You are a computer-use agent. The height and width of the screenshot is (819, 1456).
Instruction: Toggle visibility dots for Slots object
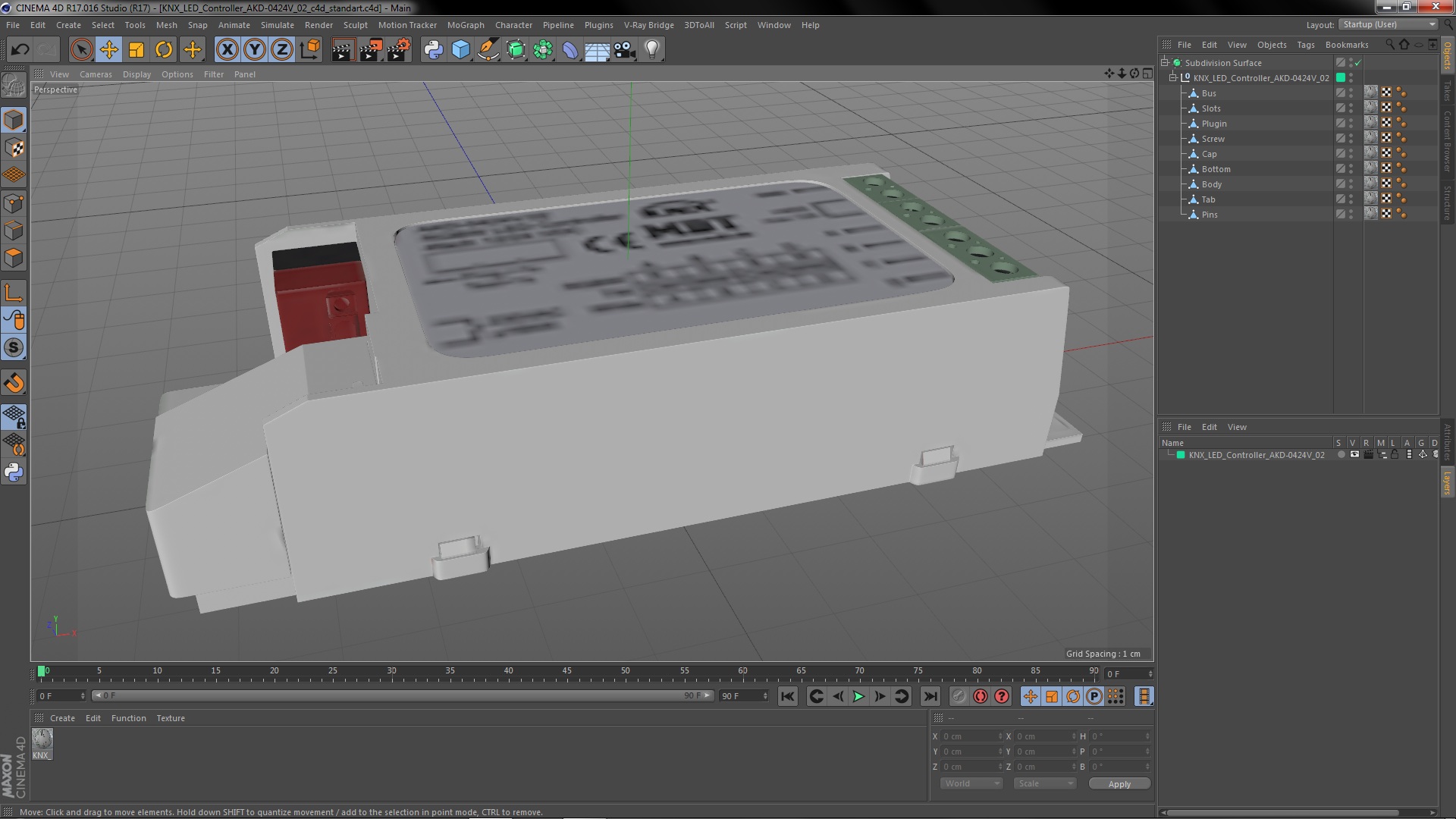[x=1351, y=108]
